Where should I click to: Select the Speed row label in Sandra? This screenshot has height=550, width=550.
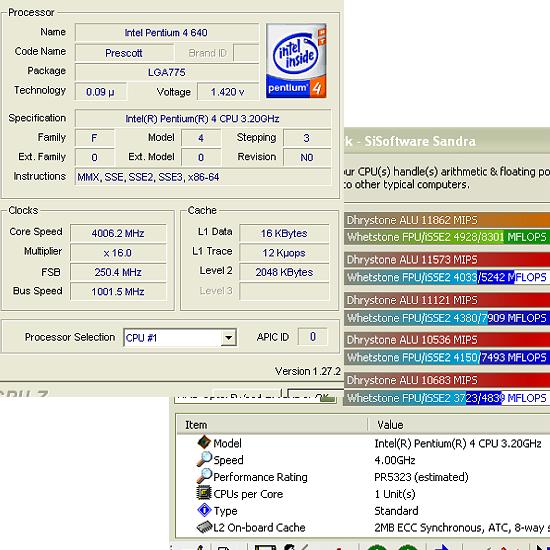click(228, 460)
